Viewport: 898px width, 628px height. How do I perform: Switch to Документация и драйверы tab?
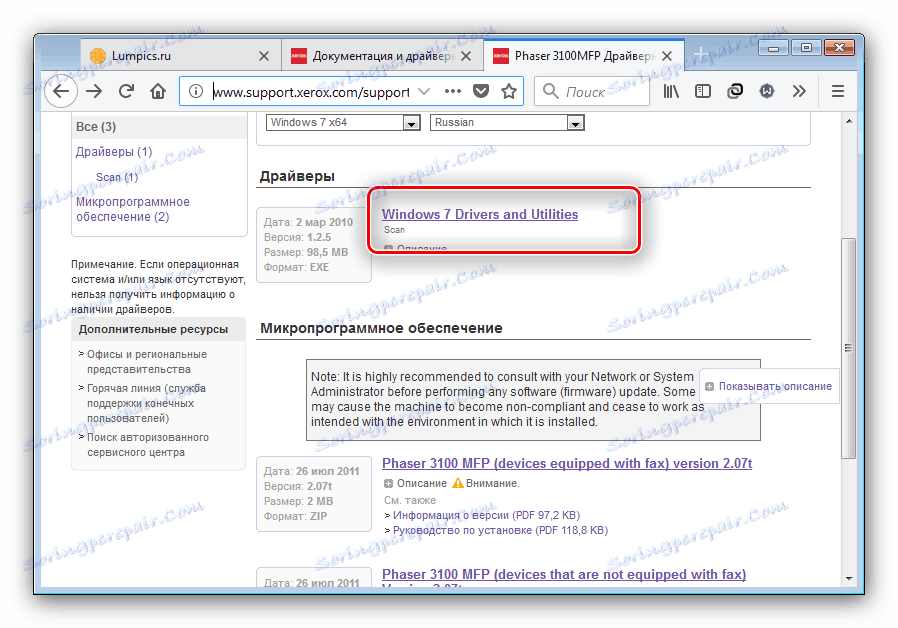point(383,56)
